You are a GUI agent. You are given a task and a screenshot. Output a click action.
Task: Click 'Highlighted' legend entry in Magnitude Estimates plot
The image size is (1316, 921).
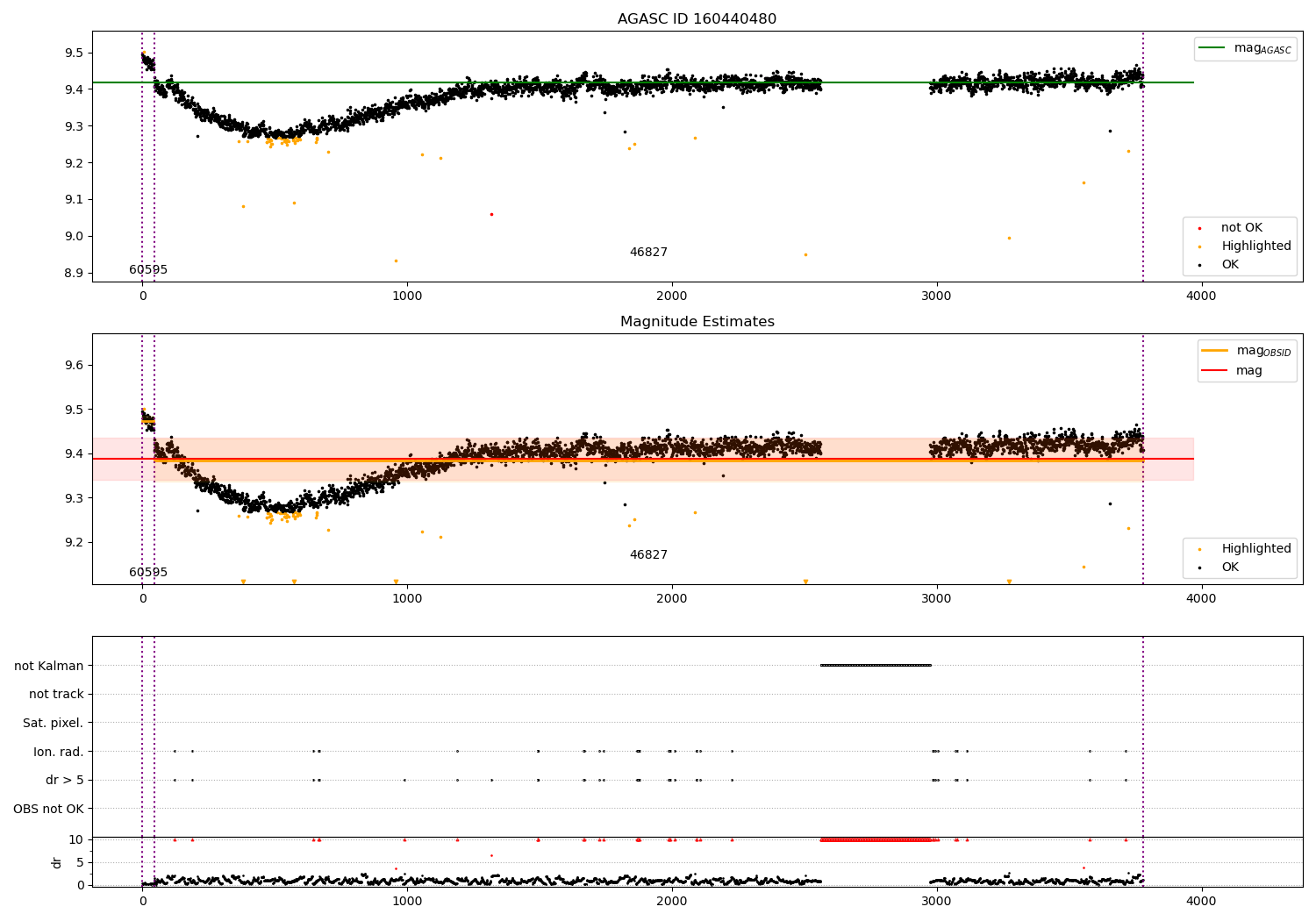point(1255,549)
